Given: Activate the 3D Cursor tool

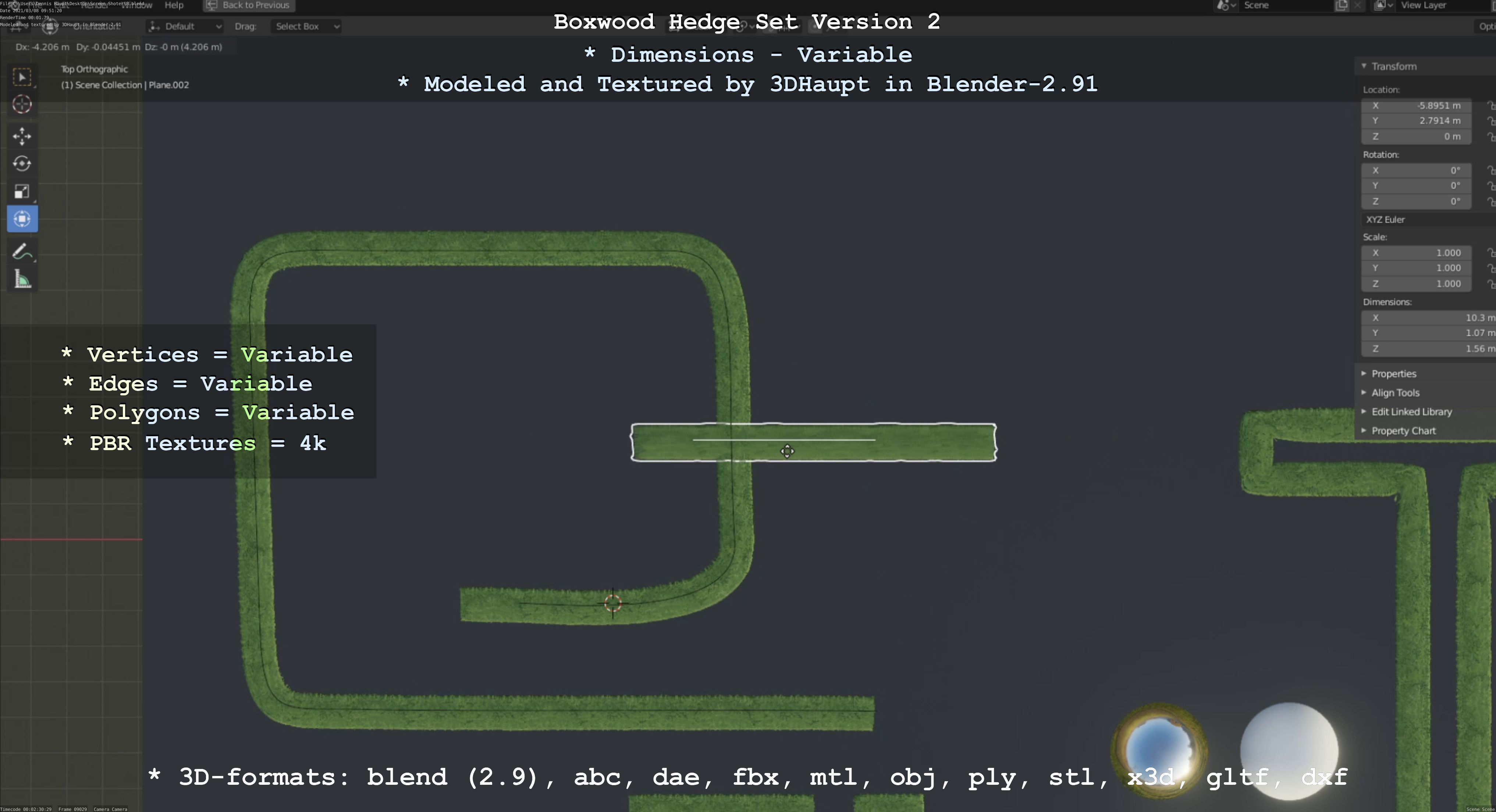Looking at the screenshot, I should click(22, 104).
